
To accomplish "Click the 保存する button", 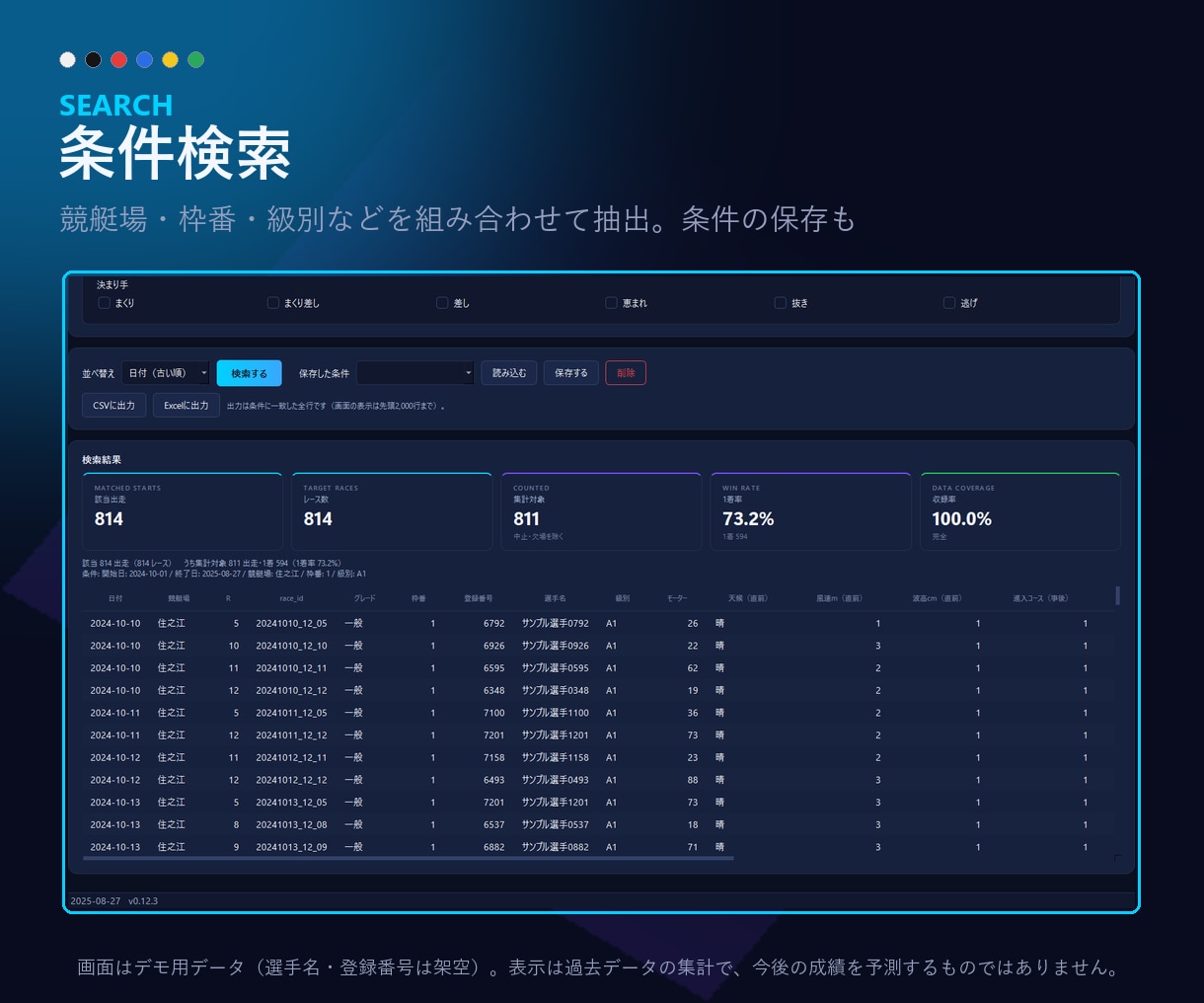I will point(570,373).
